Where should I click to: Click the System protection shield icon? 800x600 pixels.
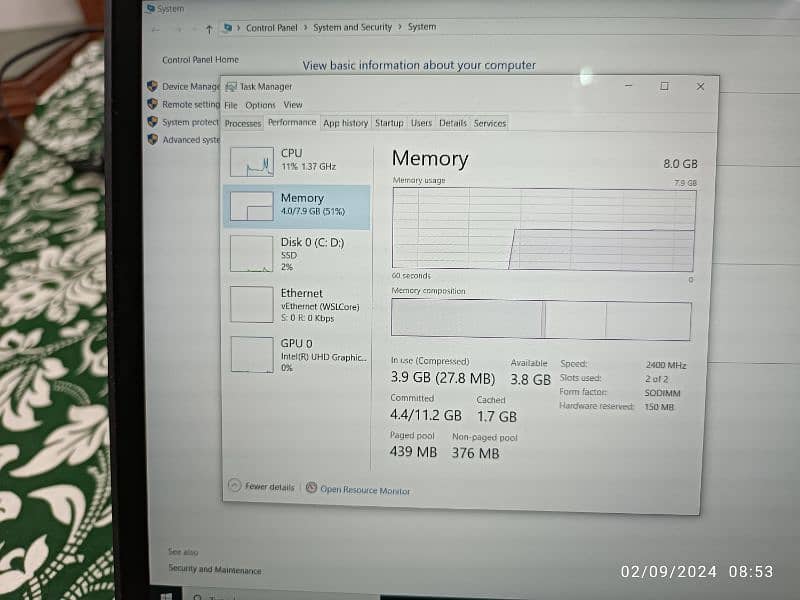pyautogui.click(x=152, y=122)
